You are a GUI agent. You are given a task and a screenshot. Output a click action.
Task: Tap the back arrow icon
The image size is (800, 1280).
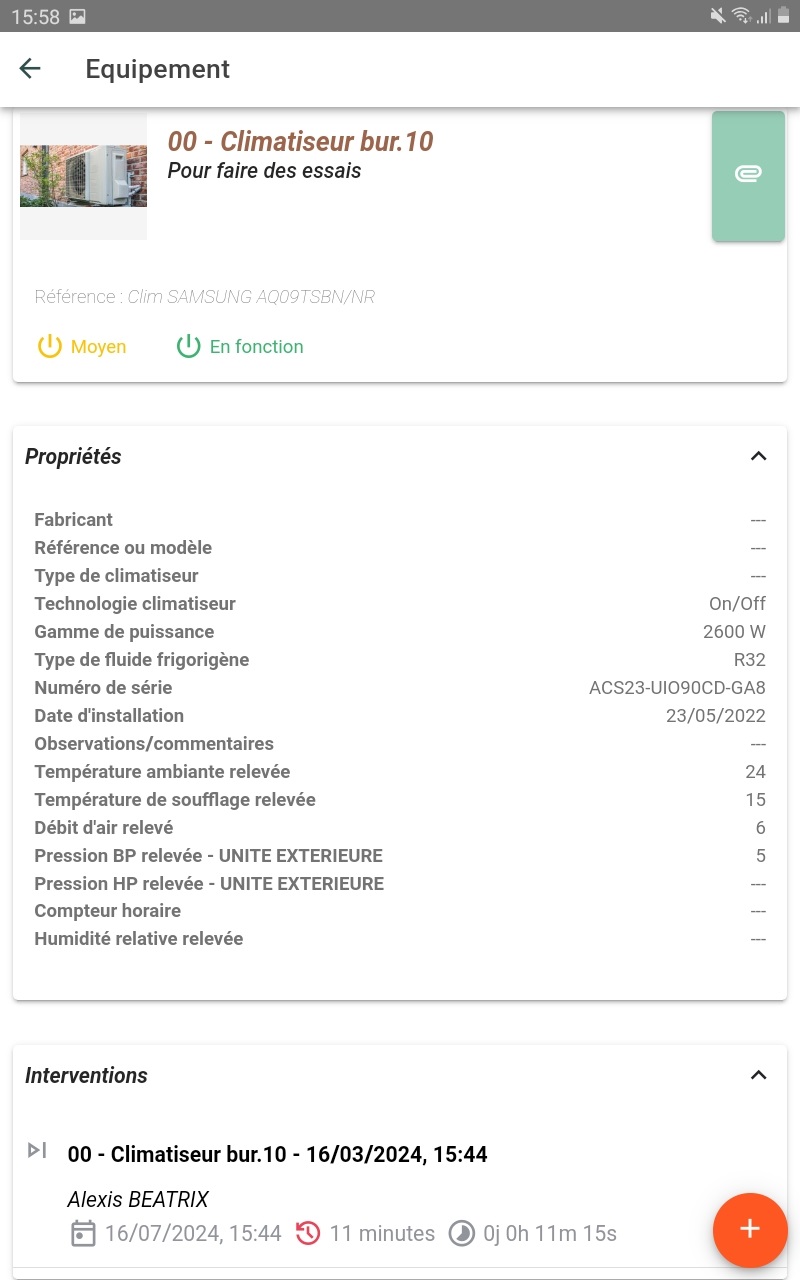30,68
